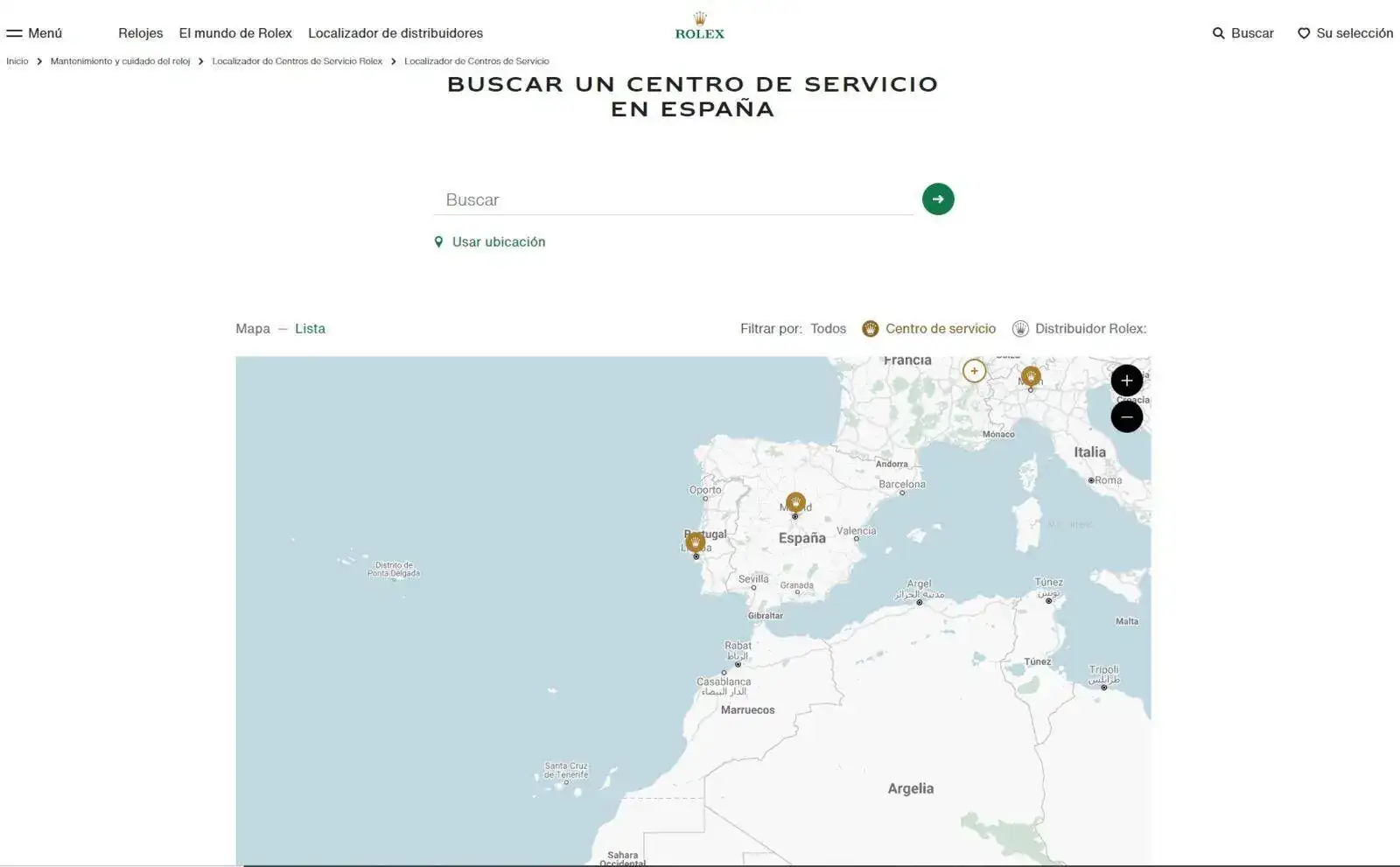Click Barcelona on the map

click(x=902, y=484)
